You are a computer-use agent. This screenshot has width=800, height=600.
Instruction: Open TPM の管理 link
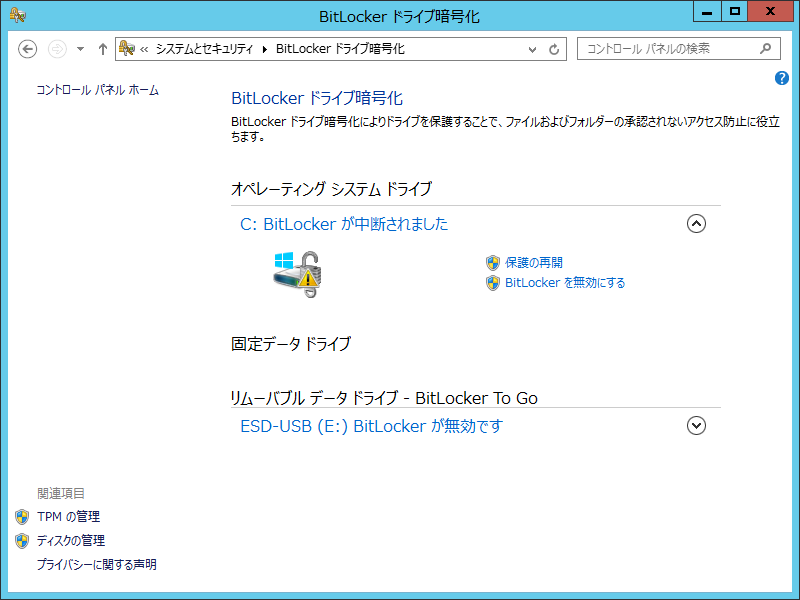68,517
